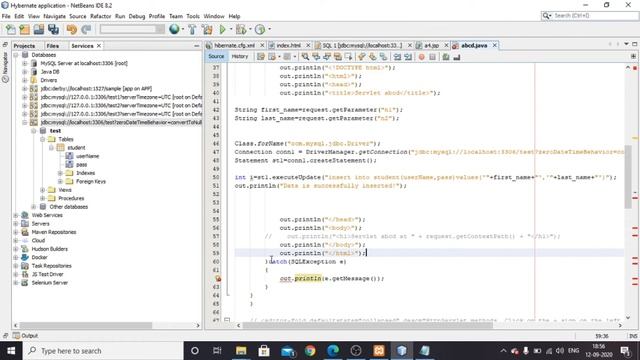This screenshot has height=360, width=640.
Task: Open Microsoft Edge from the taskbar
Action: (333, 351)
